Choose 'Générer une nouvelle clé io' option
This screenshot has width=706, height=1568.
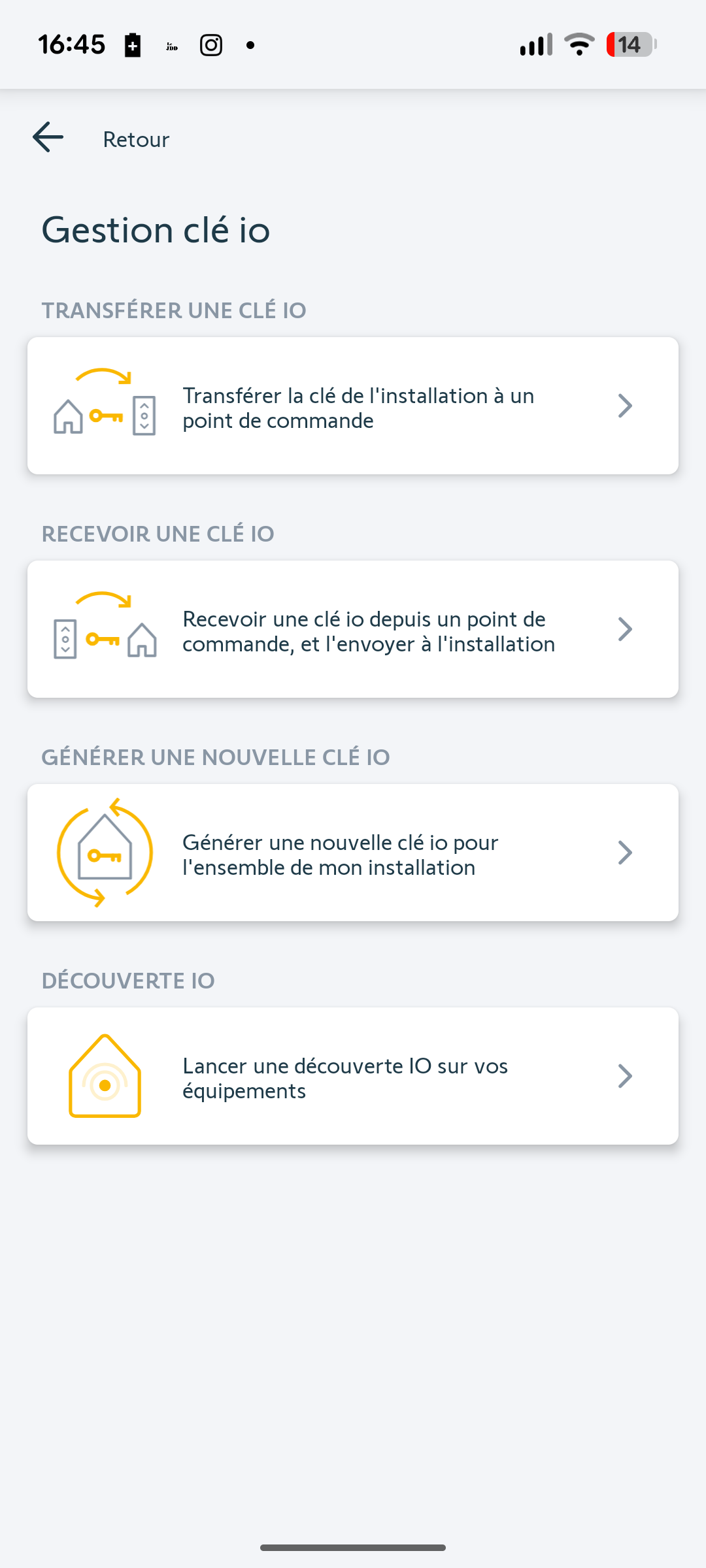tap(340, 855)
